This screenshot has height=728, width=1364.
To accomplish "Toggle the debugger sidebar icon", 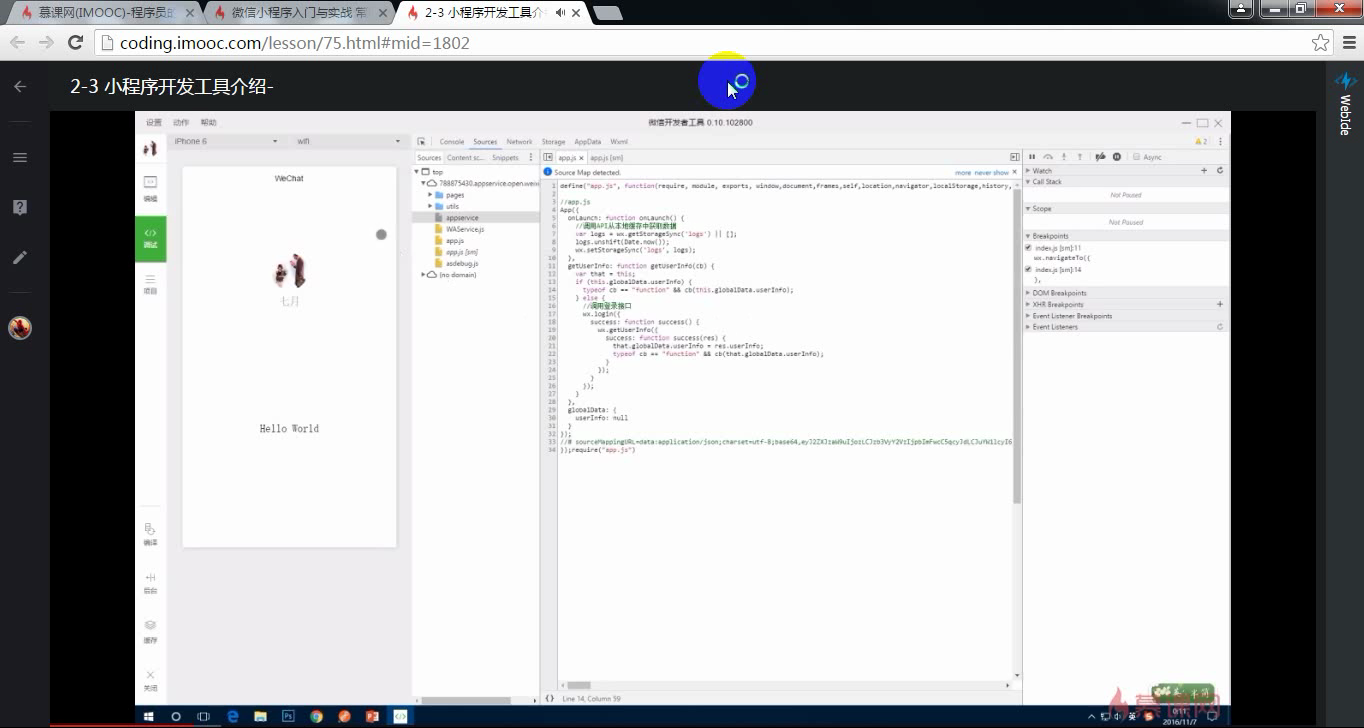I will tap(1015, 157).
